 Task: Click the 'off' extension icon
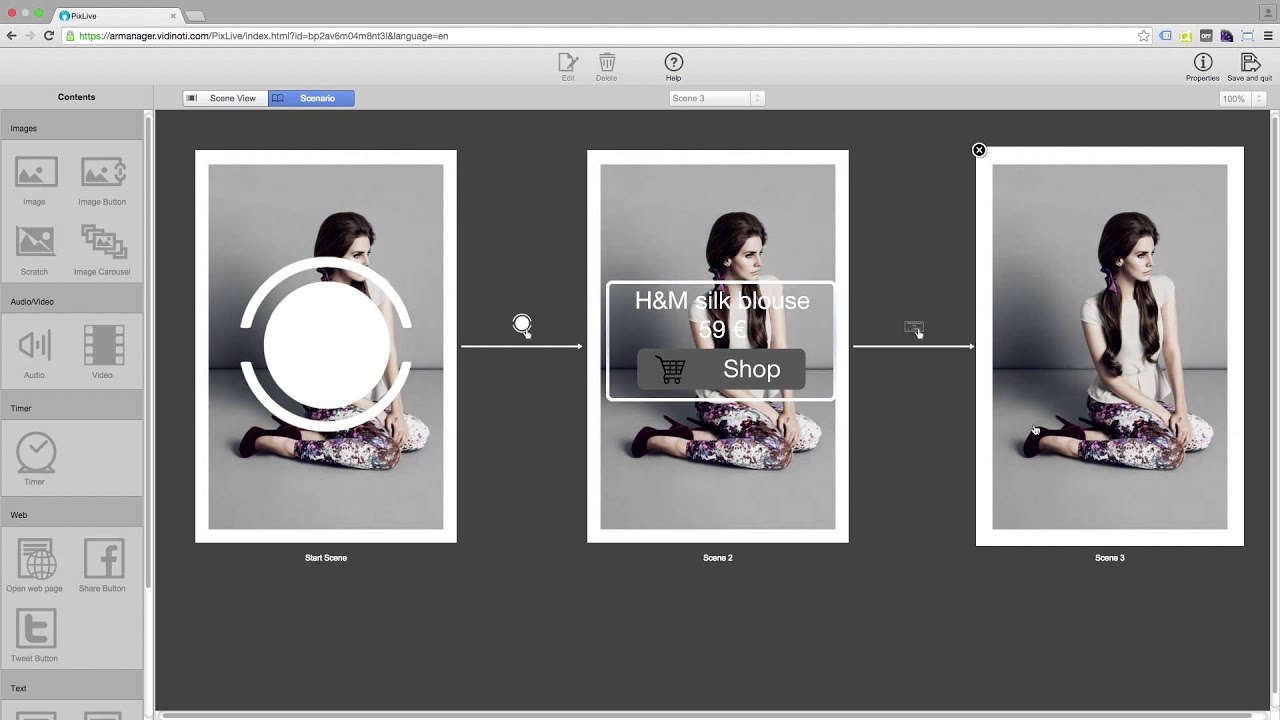click(1206, 36)
